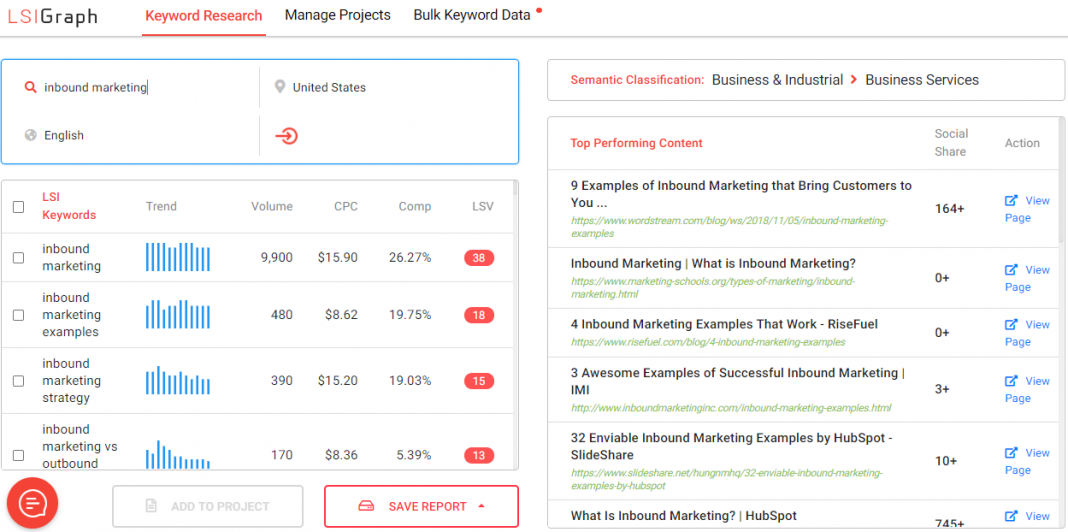1068x532 pixels.
Task: Click the Trend column header
Action: coord(161,206)
